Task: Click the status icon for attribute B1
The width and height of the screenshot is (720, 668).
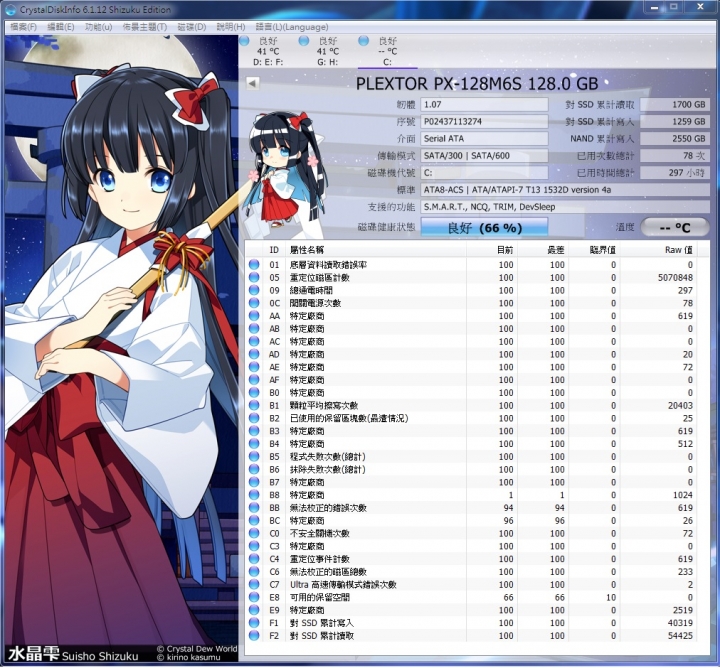Action: click(x=253, y=405)
